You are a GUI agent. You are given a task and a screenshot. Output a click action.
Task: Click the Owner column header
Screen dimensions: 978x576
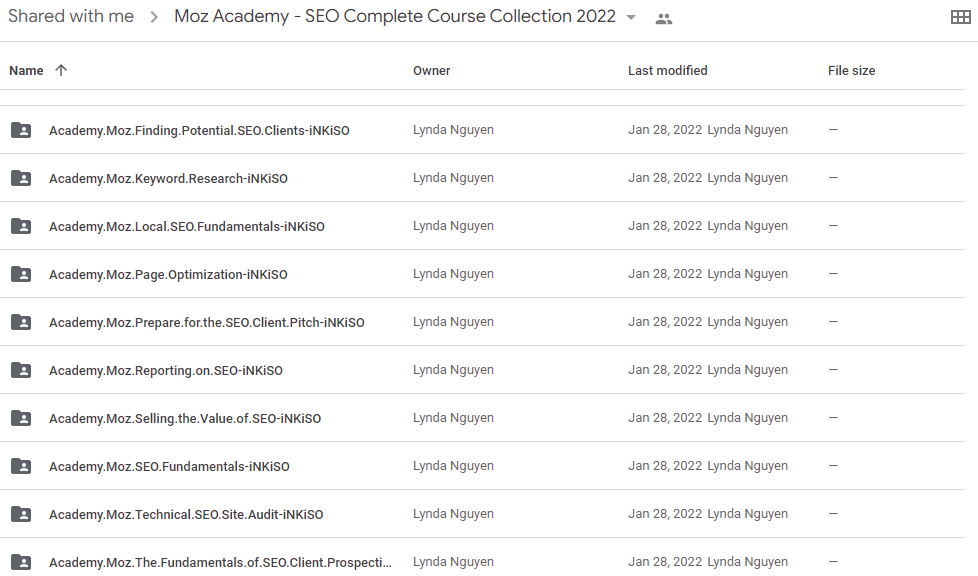[432, 71]
